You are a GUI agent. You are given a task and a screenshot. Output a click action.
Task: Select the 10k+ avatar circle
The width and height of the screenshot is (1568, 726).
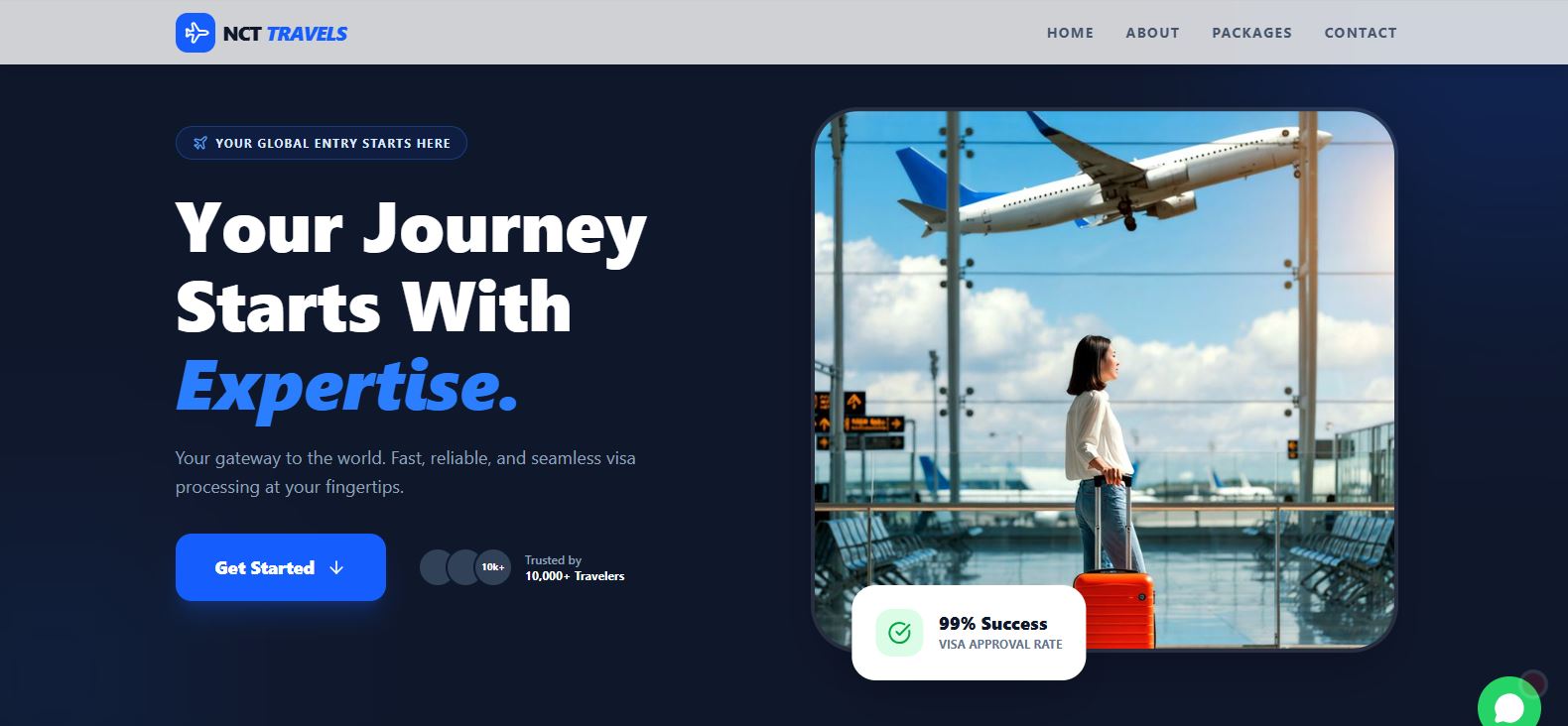click(493, 567)
